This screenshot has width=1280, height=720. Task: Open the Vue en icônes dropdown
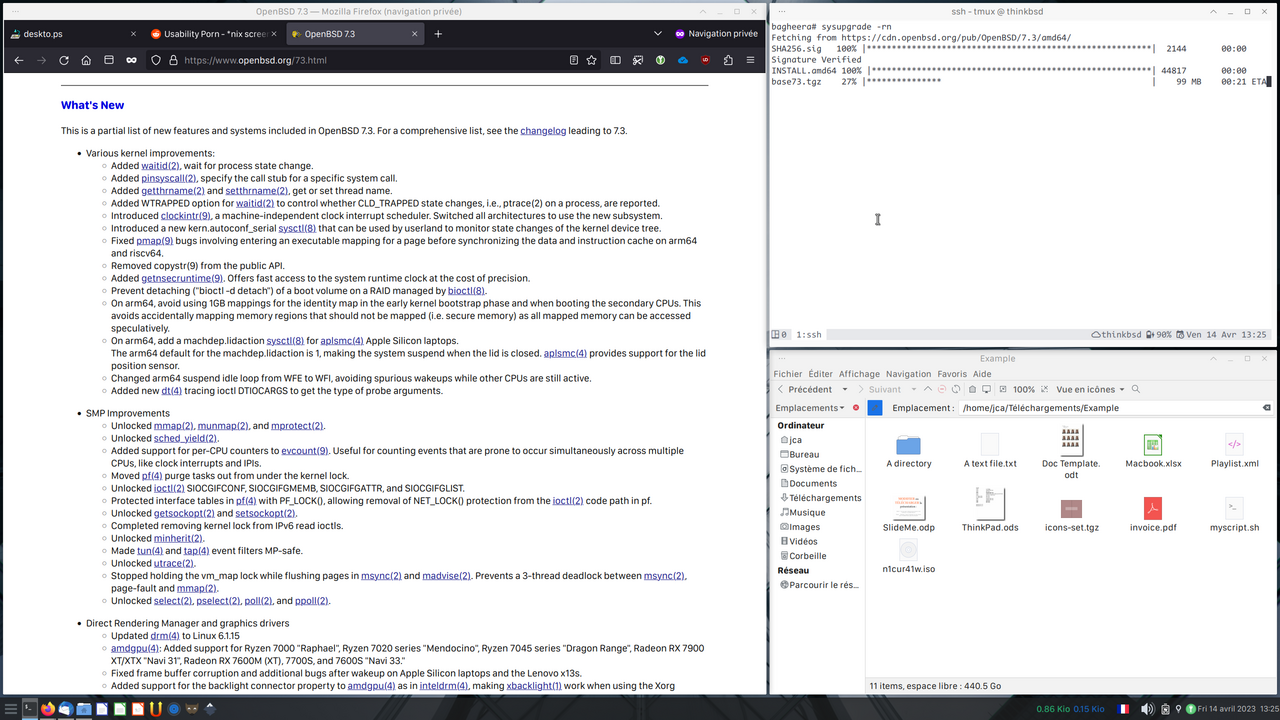[1090, 389]
